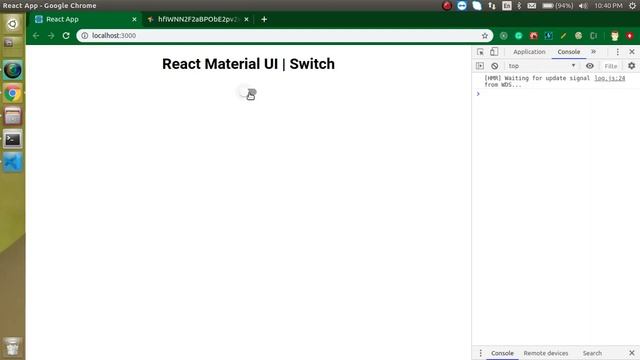Open Ubuntu dash search from the launcher
The width and height of the screenshot is (640, 360).
tap(12, 24)
